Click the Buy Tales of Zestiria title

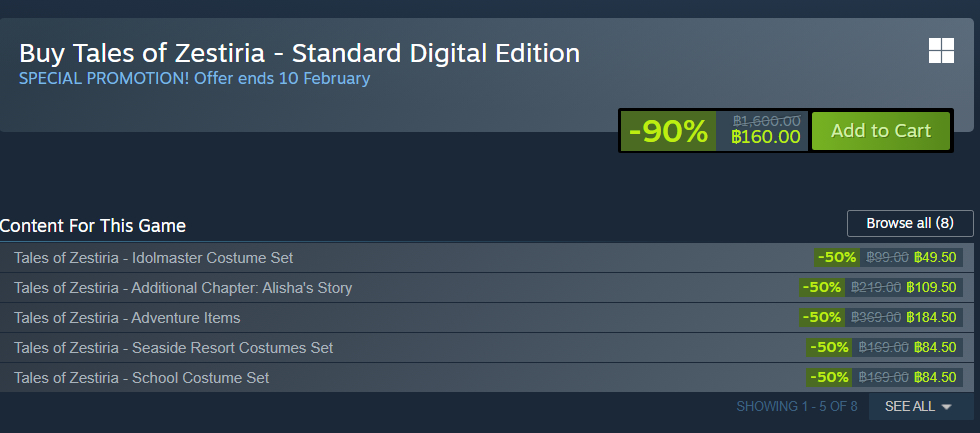299,52
